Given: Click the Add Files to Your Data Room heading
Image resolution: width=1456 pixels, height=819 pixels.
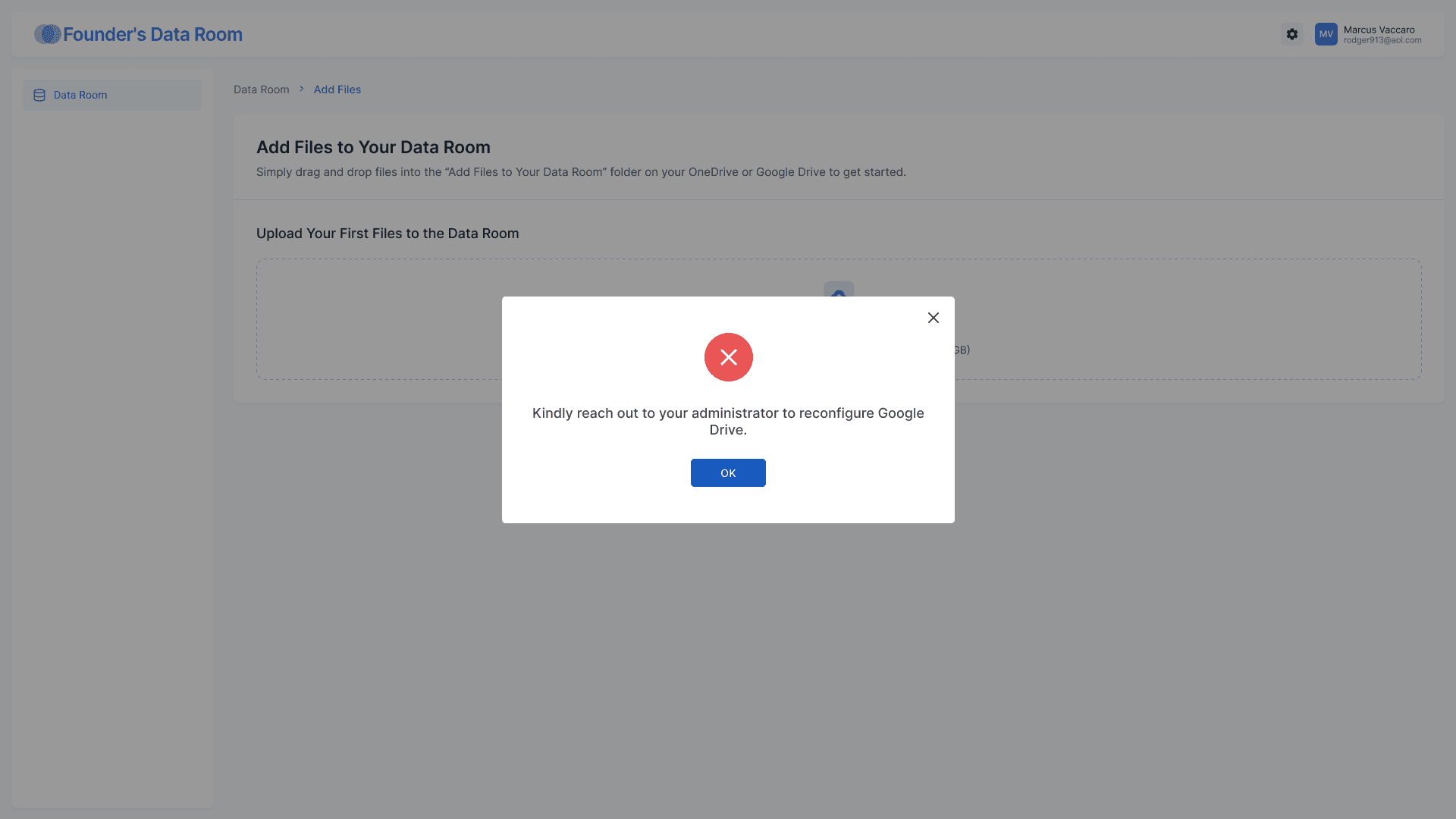Looking at the screenshot, I should coord(373,147).
